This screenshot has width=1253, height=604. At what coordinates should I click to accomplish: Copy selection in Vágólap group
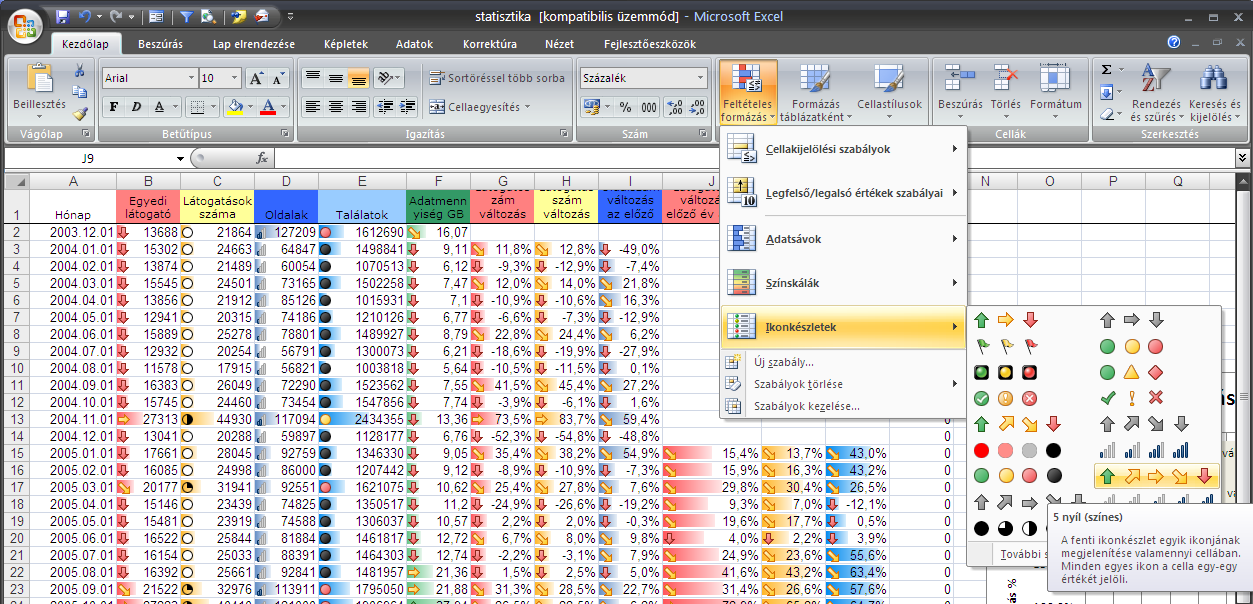pos(80,92)
